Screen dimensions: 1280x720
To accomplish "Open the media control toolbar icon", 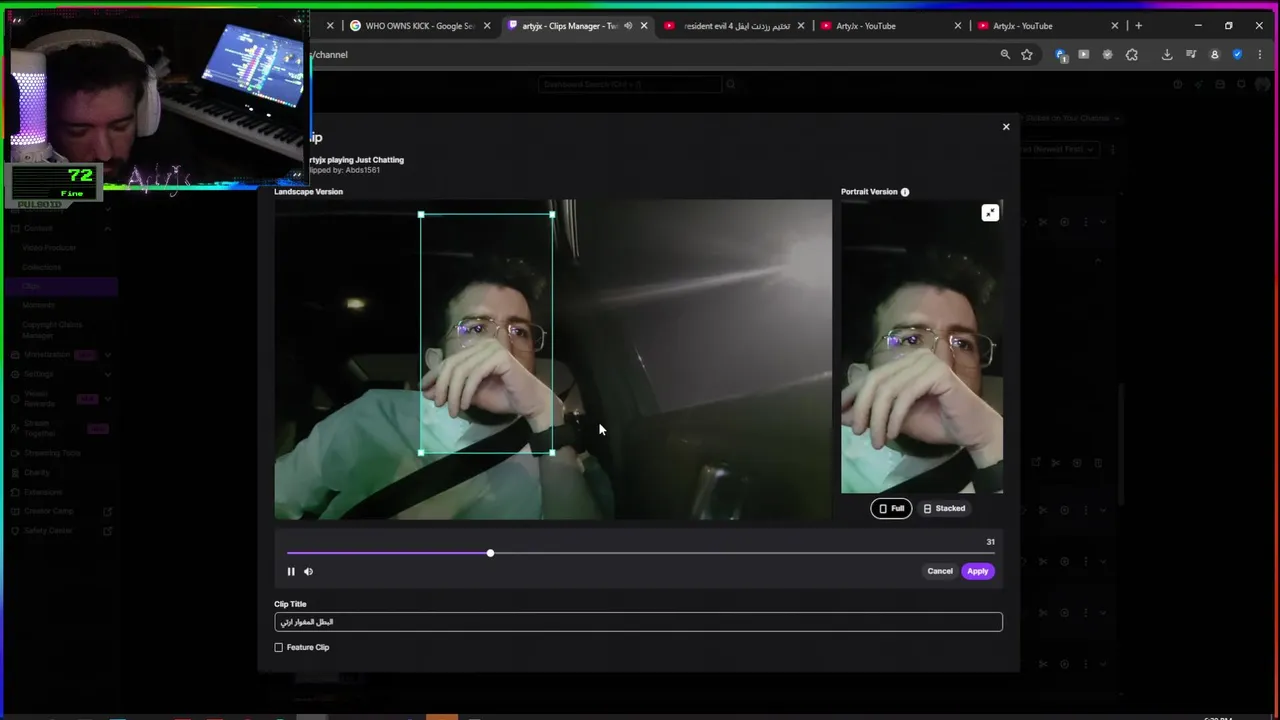I will click(1191, 55).
